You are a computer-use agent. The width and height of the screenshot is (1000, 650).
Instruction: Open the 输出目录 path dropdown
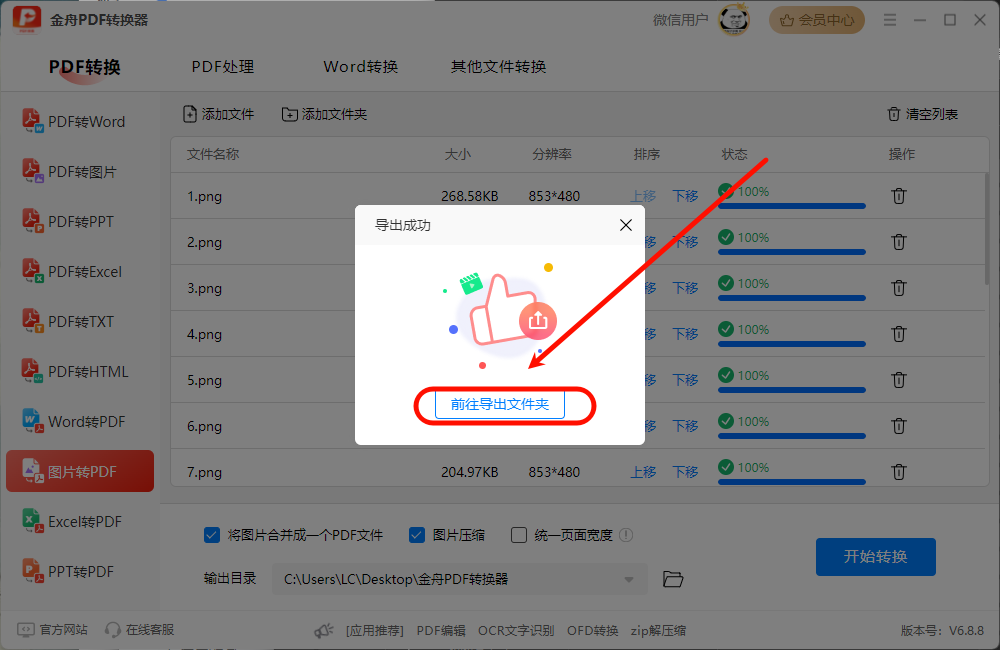[x=630, y=579]
